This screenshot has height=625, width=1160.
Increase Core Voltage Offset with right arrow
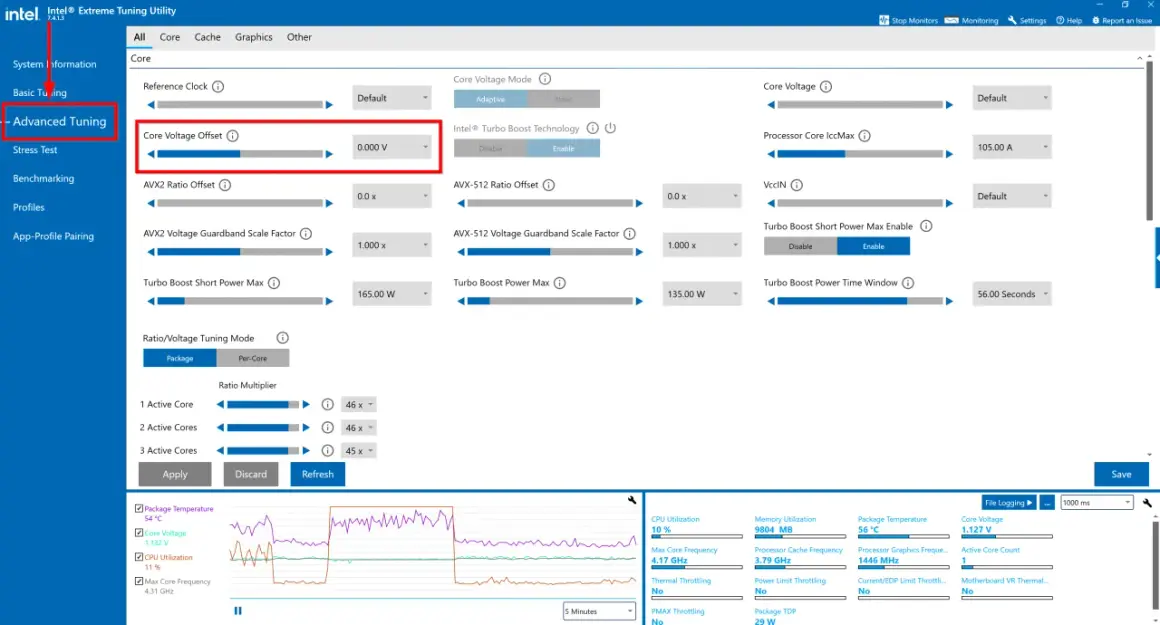click(x=329, y=154)
